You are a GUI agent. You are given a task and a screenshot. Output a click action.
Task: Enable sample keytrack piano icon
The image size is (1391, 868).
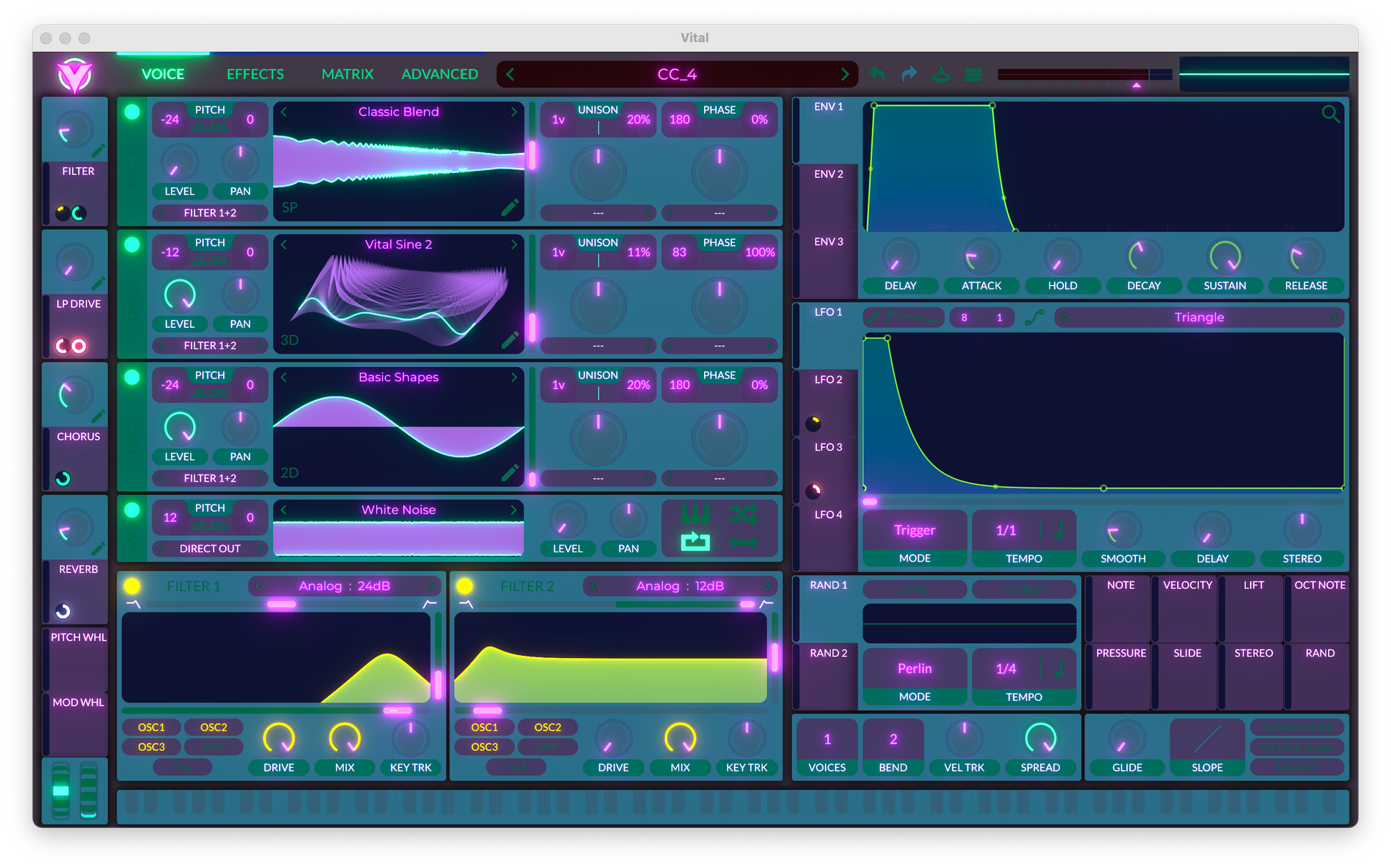point(695,514)
